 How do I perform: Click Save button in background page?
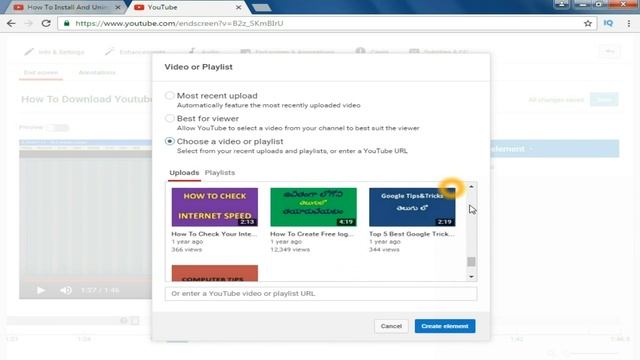click(x=604, y=100)
